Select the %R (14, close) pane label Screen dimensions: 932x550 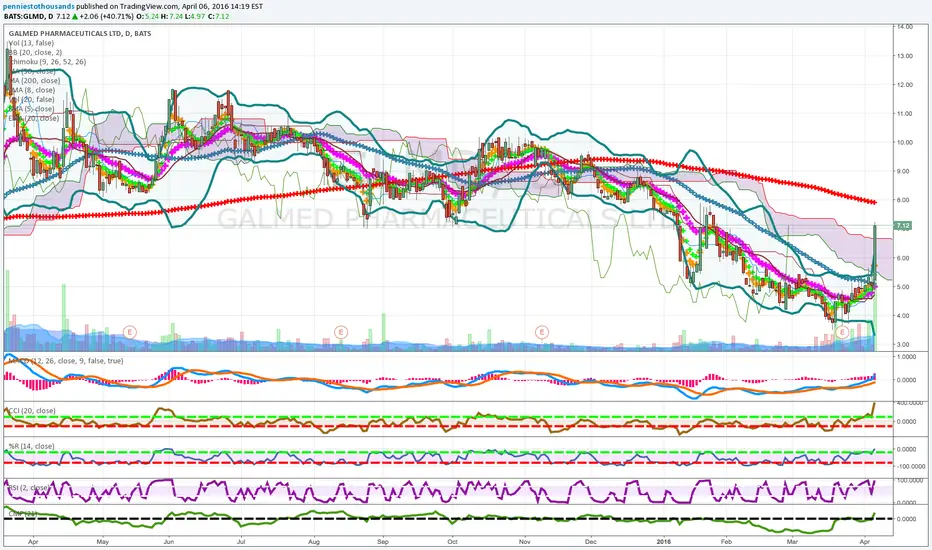coord(31,447)
